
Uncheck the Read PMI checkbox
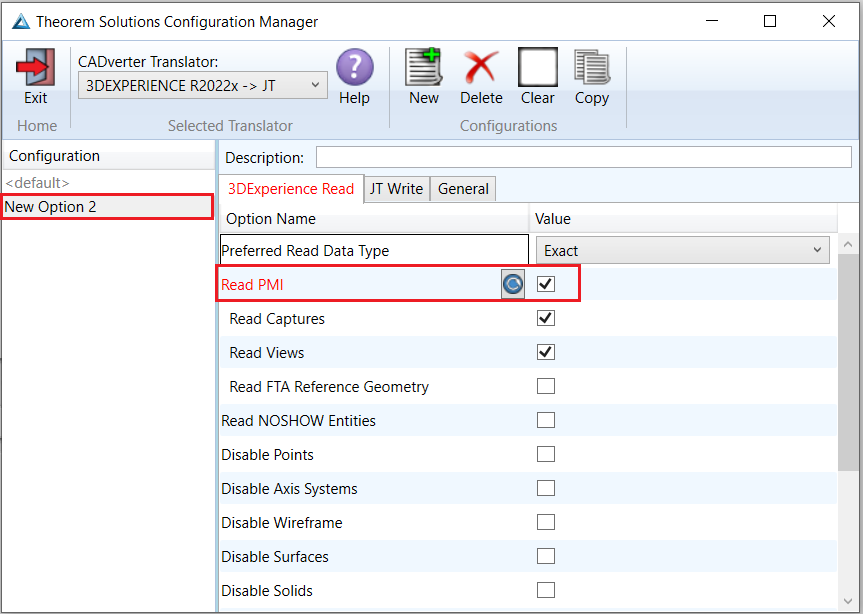pos(546,284)
